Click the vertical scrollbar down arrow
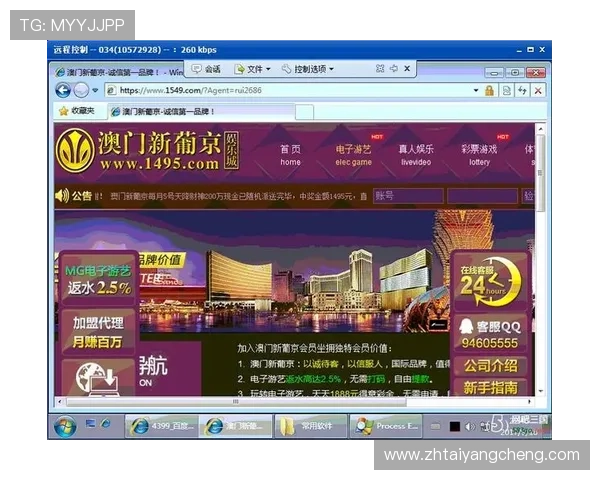Viewport: 600px width, 480px height. pos(540,391)
